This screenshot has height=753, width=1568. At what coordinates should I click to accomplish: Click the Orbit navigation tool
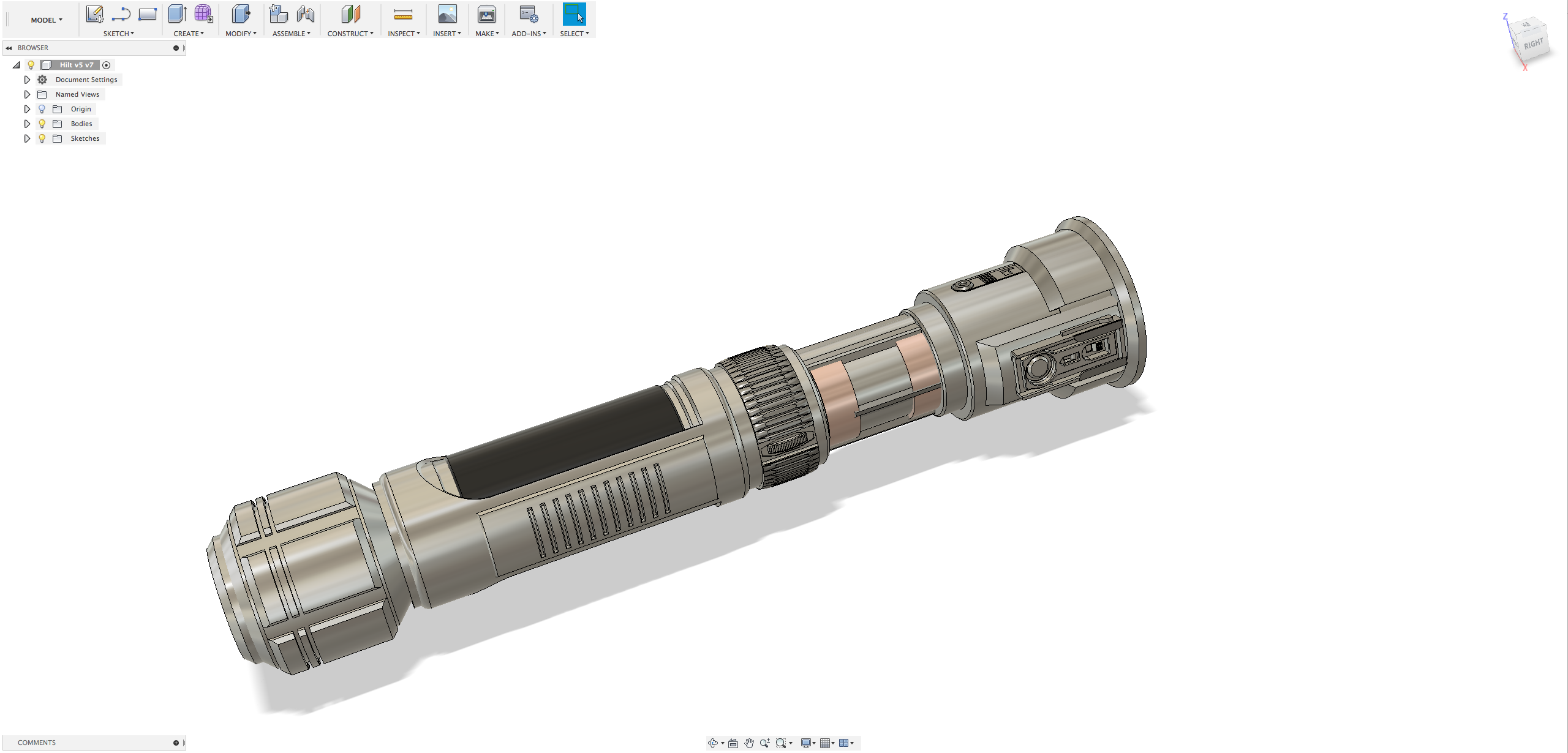pyautogui.click(x=713, y=743)
